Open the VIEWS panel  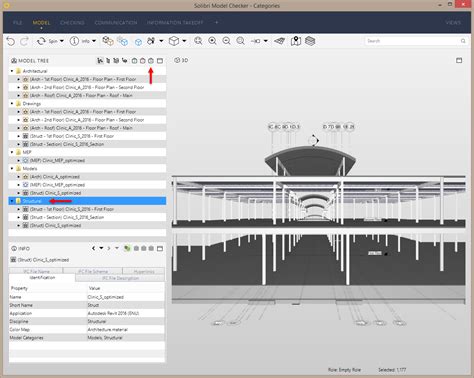tap(453, 23)
